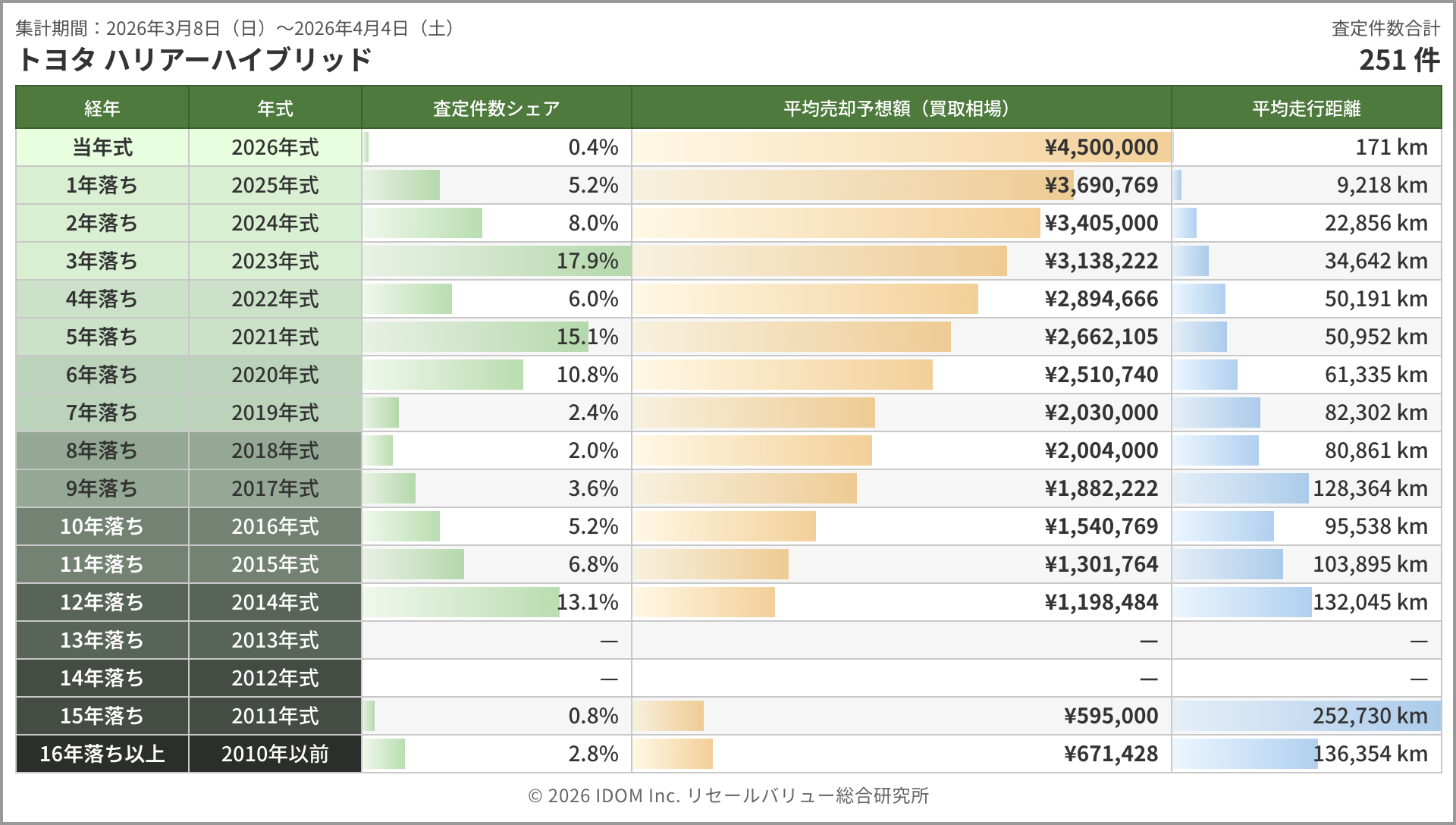The image size is (1456, 825).
Task: Select the 16年落ち以上 row label
Action: click(102, 754)
